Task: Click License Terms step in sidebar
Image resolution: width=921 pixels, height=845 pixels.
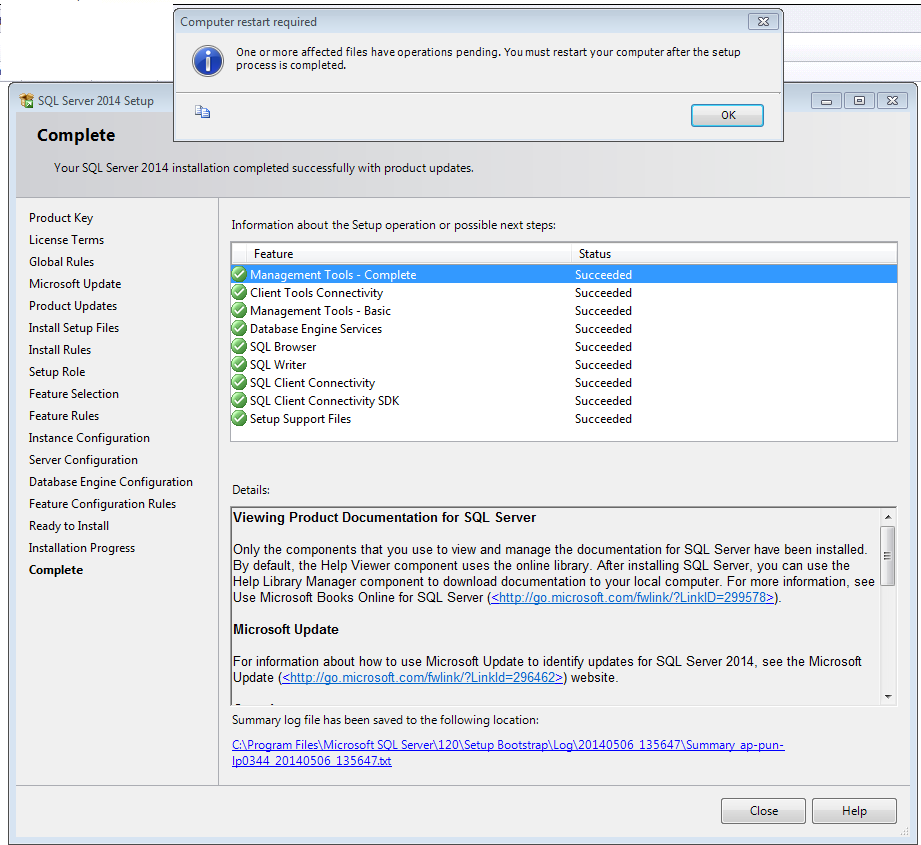Action: pos(66,240)
